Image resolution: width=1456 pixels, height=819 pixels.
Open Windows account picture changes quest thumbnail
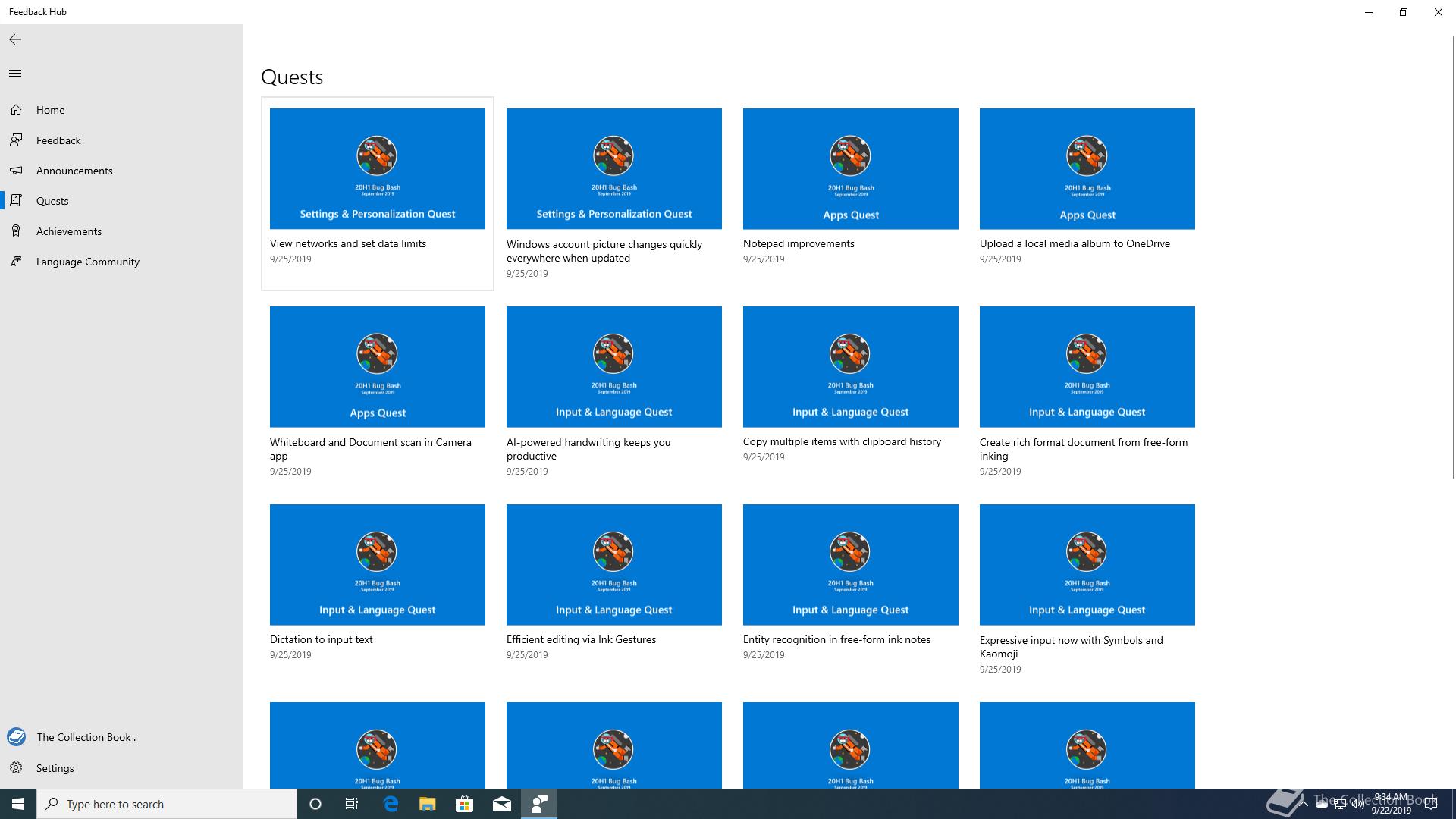tap(614, 168)
